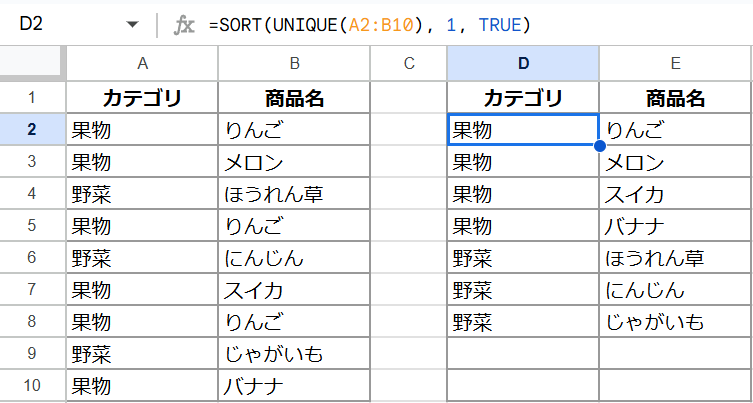Click cell E1 header 商品名
Screen dimensions: 753x403
click(675, 98)
